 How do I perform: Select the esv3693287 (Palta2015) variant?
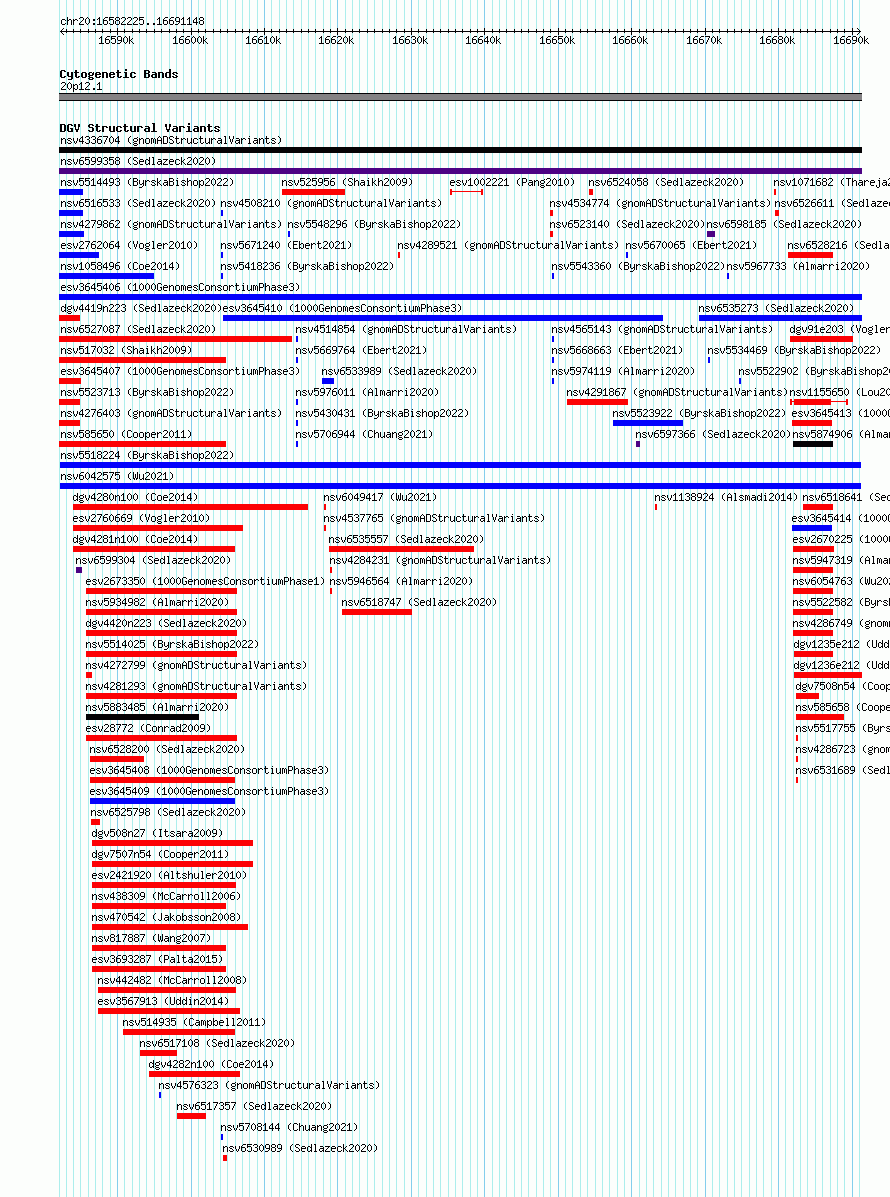click(x=157, y=960)
